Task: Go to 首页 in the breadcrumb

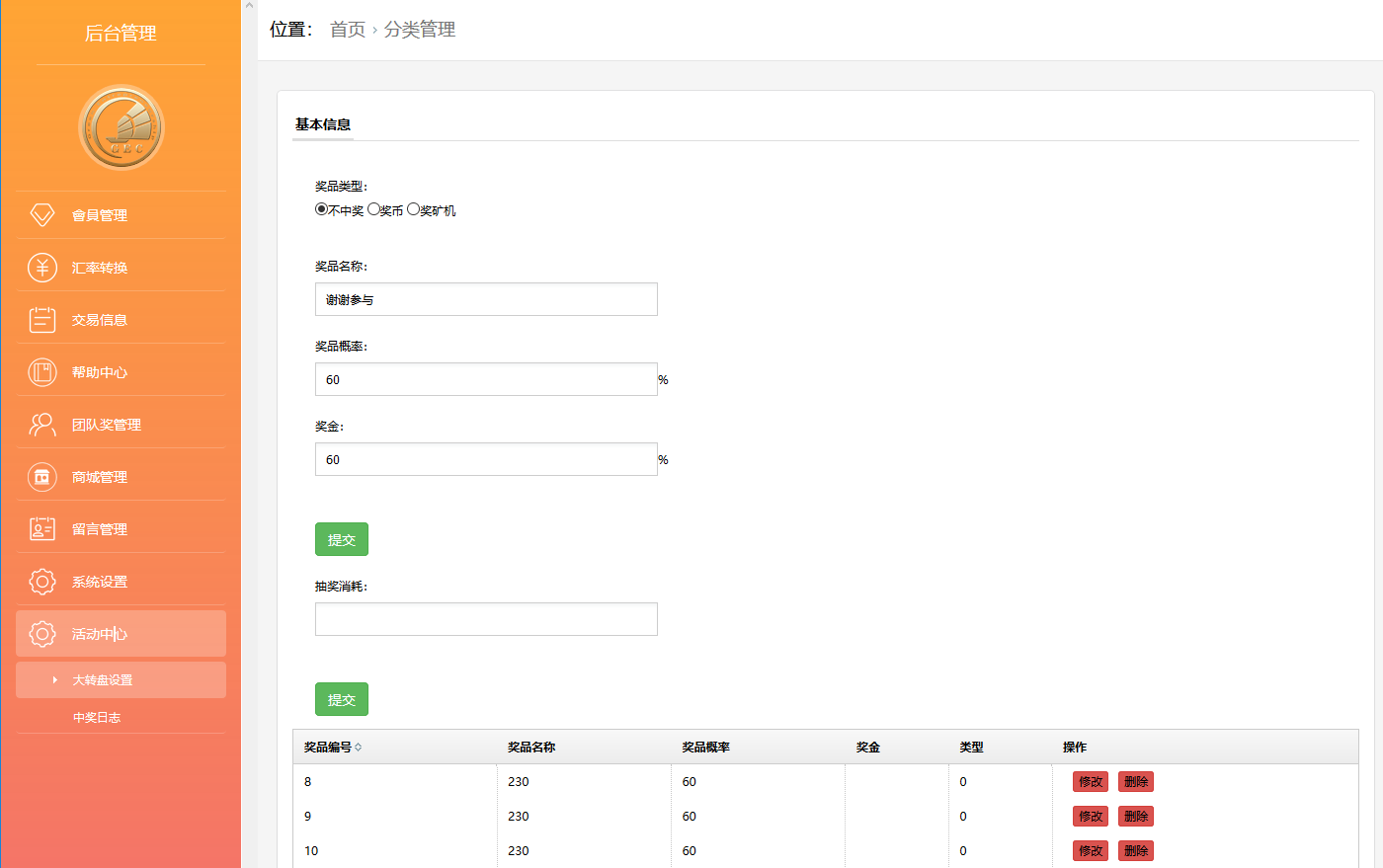Action: click(348, 30)
